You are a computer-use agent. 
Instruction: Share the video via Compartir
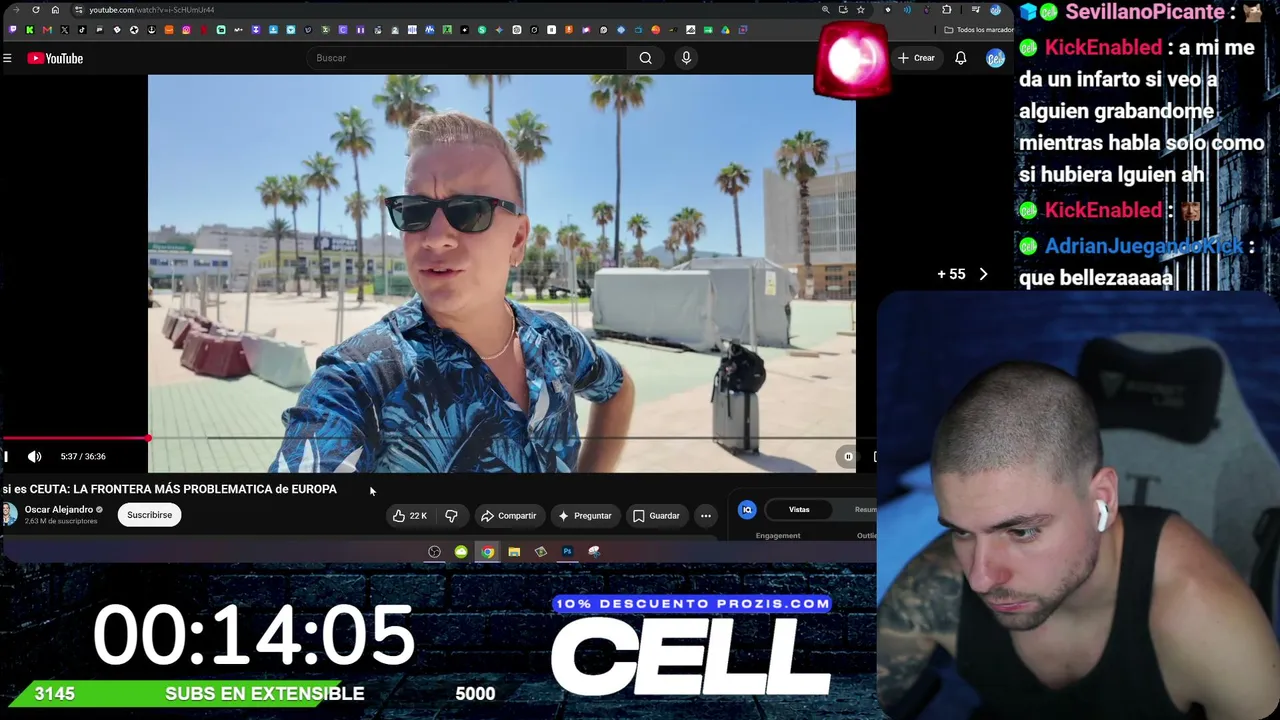pos(509,516)
